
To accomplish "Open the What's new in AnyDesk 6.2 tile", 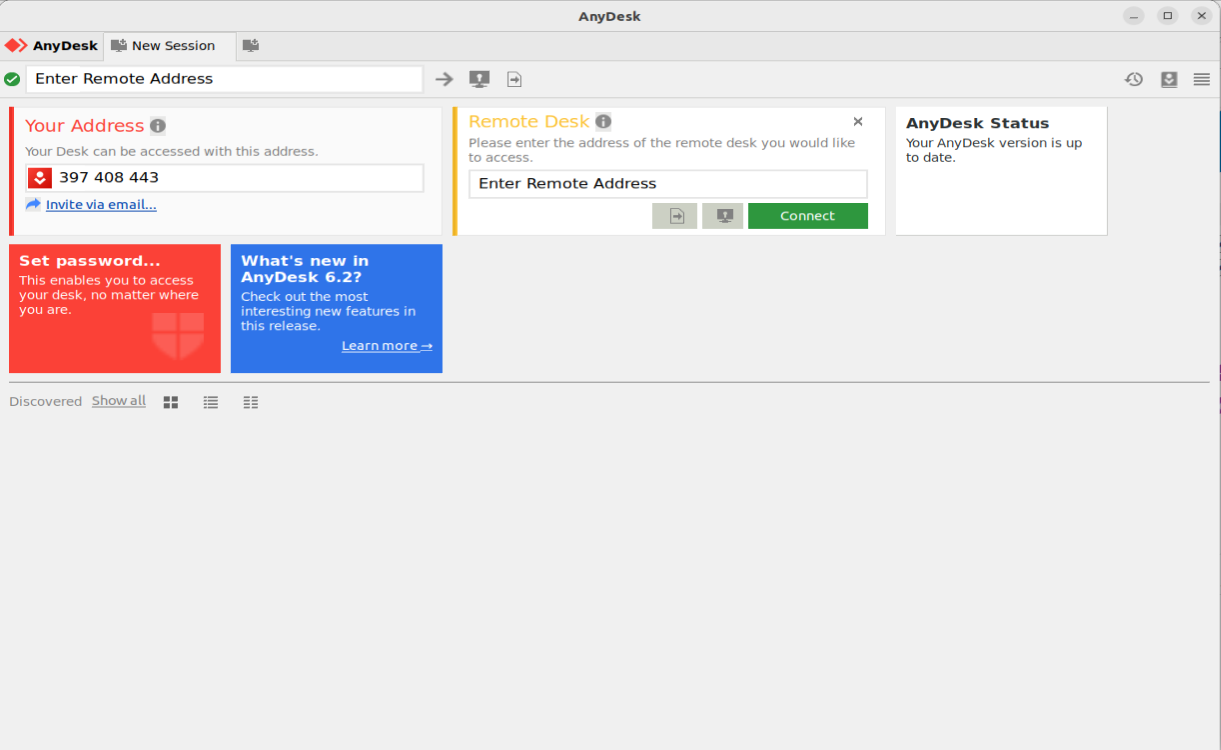I will tap(337, 309).
